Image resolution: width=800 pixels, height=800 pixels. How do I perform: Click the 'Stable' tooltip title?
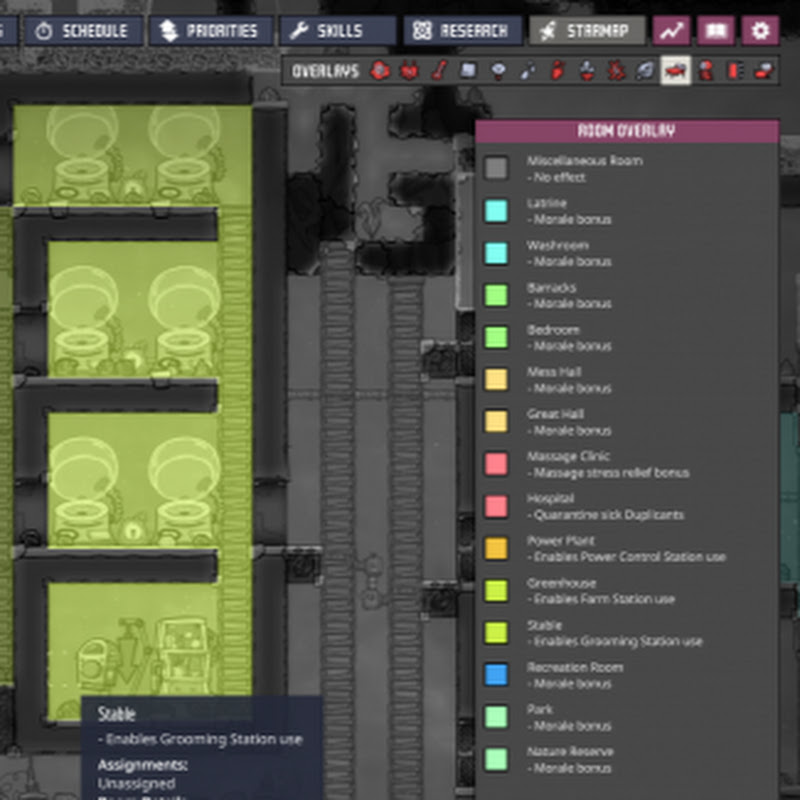click(x=116, y=714)
